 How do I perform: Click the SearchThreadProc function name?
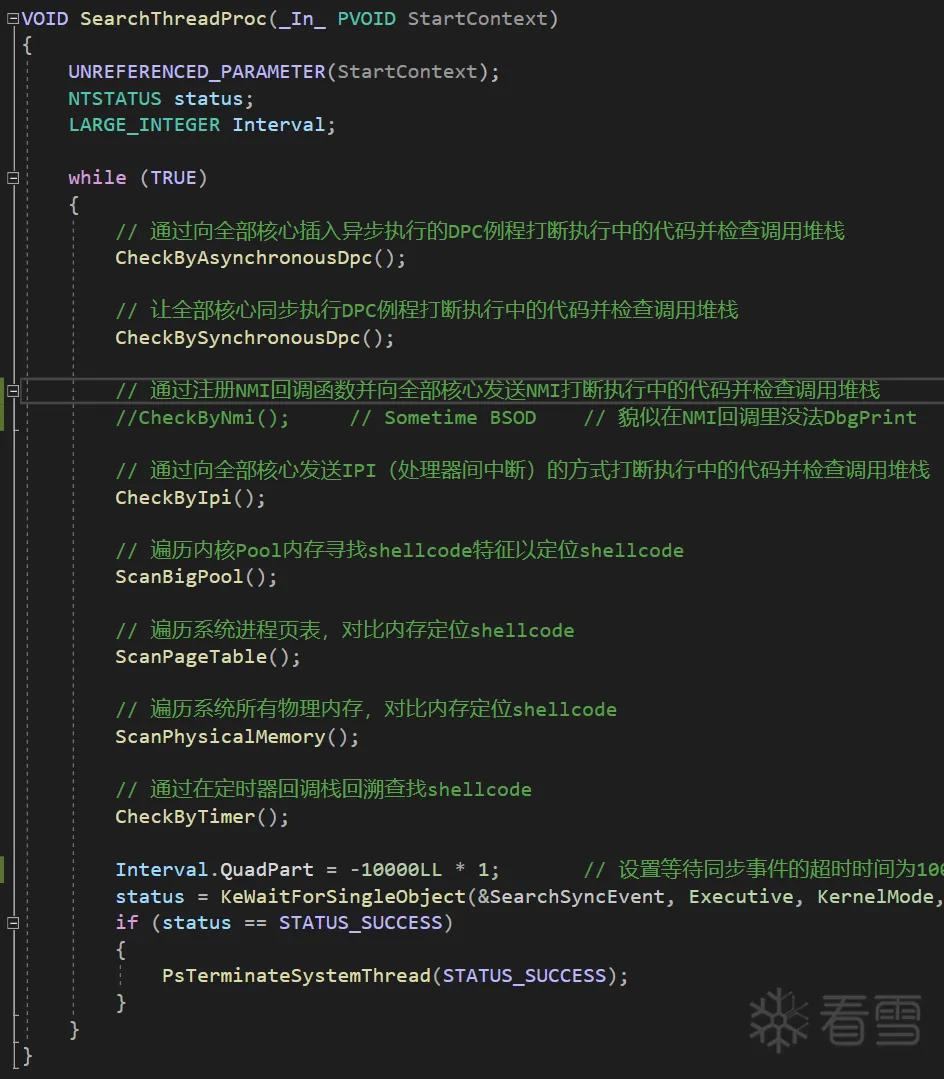point(173,19)
